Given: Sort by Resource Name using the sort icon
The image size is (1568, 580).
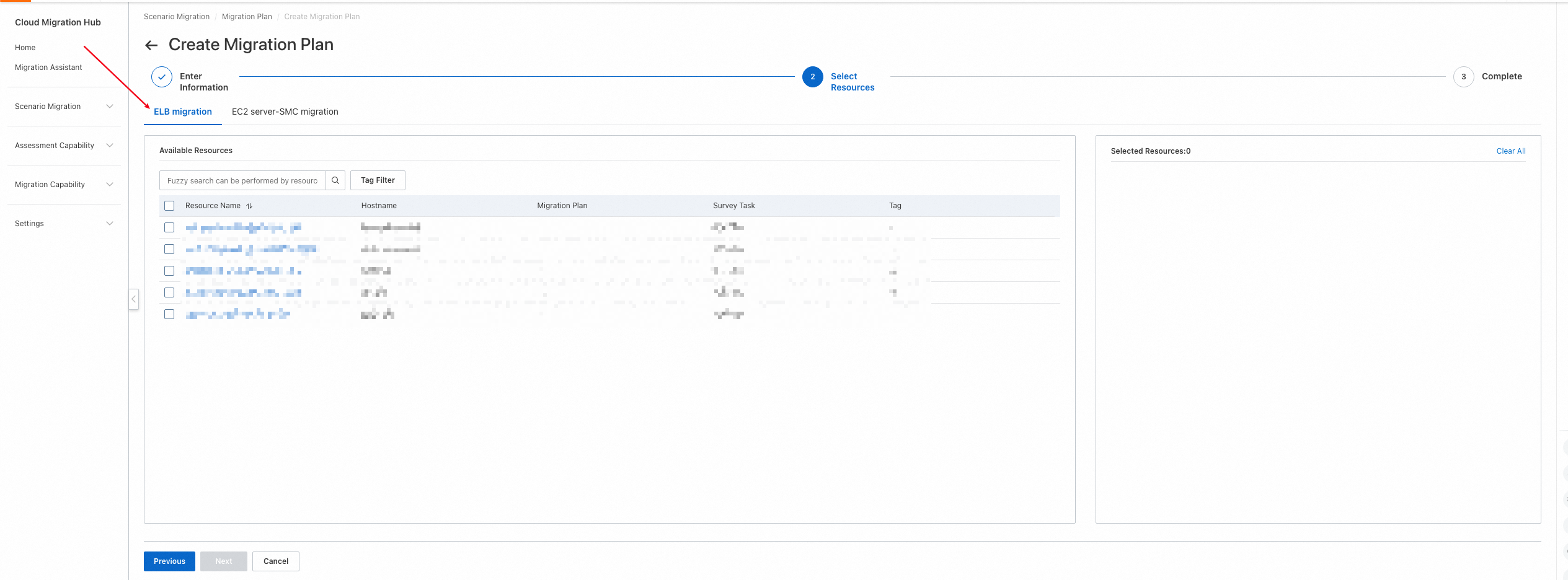Looking at the screenshot, I should pyautogui.click(x=249, y=206).
